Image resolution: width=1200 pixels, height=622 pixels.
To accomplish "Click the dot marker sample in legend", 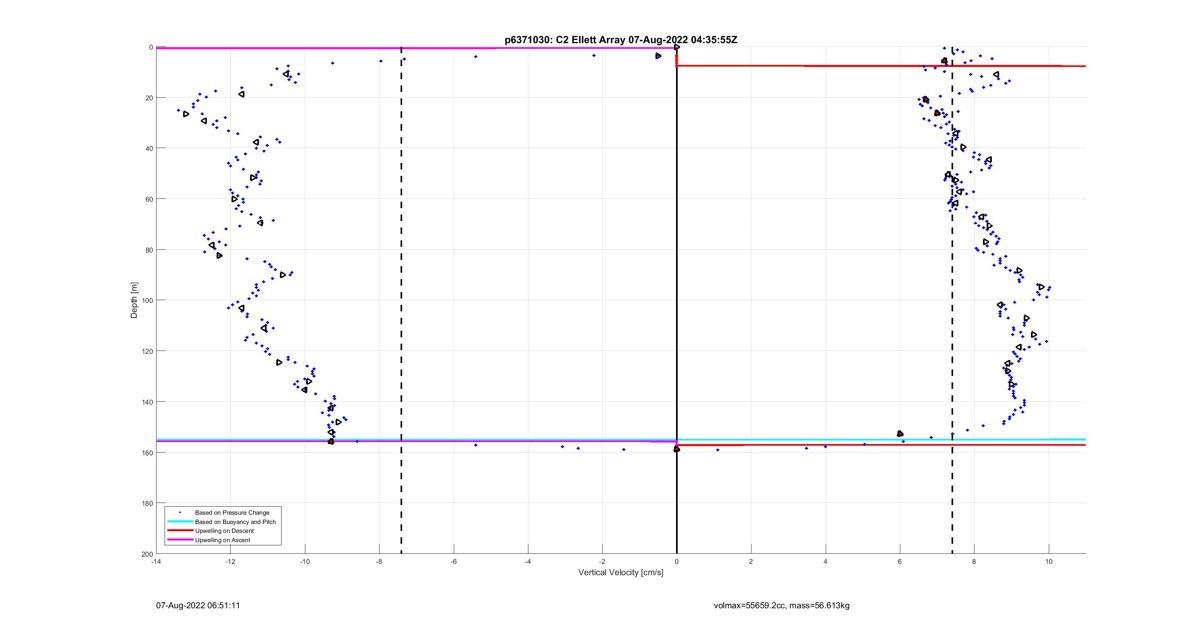I will [180, 512].
